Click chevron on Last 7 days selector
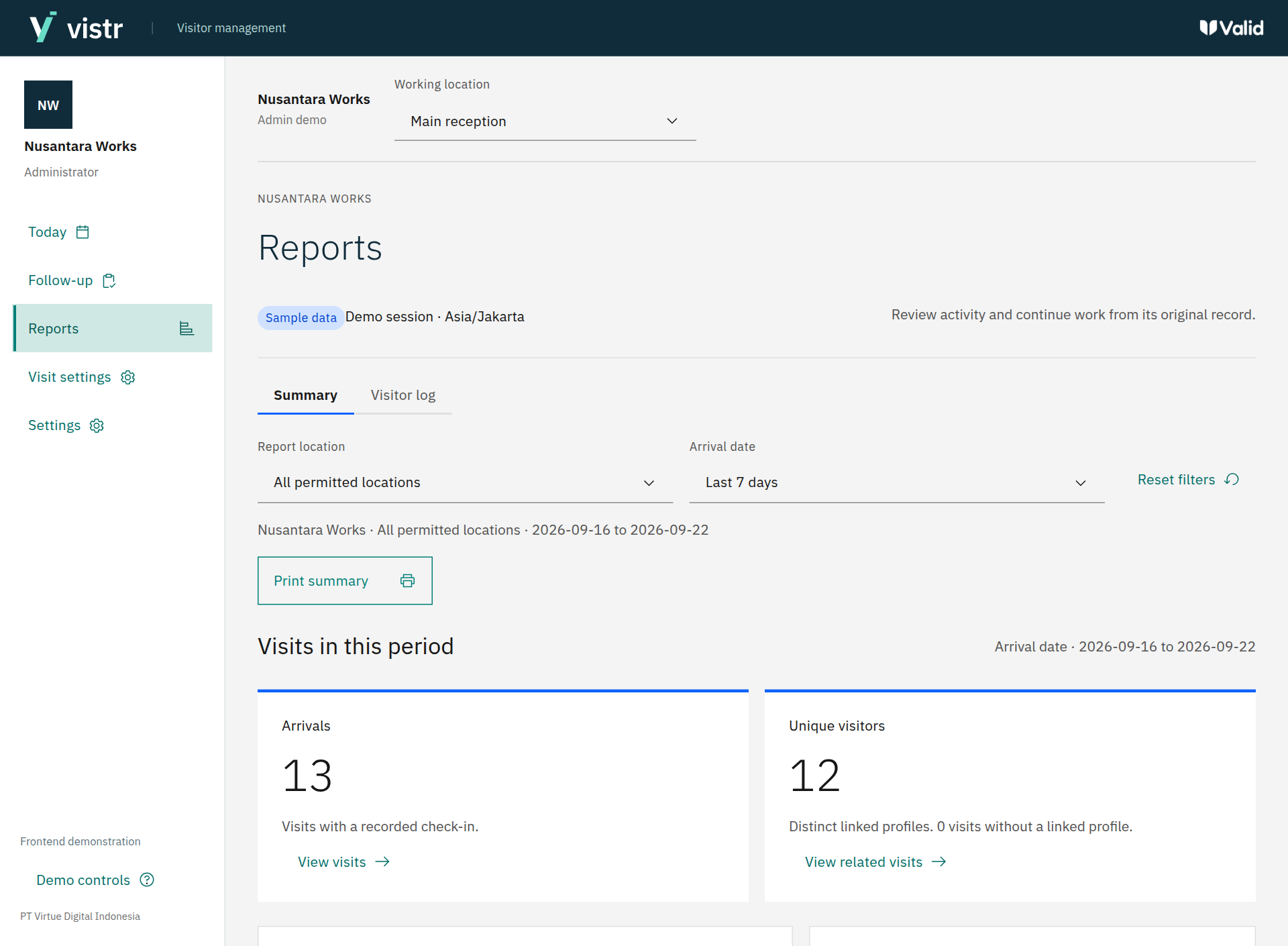The width and height of the screenshot is (1288, 946). [1080, 482]
